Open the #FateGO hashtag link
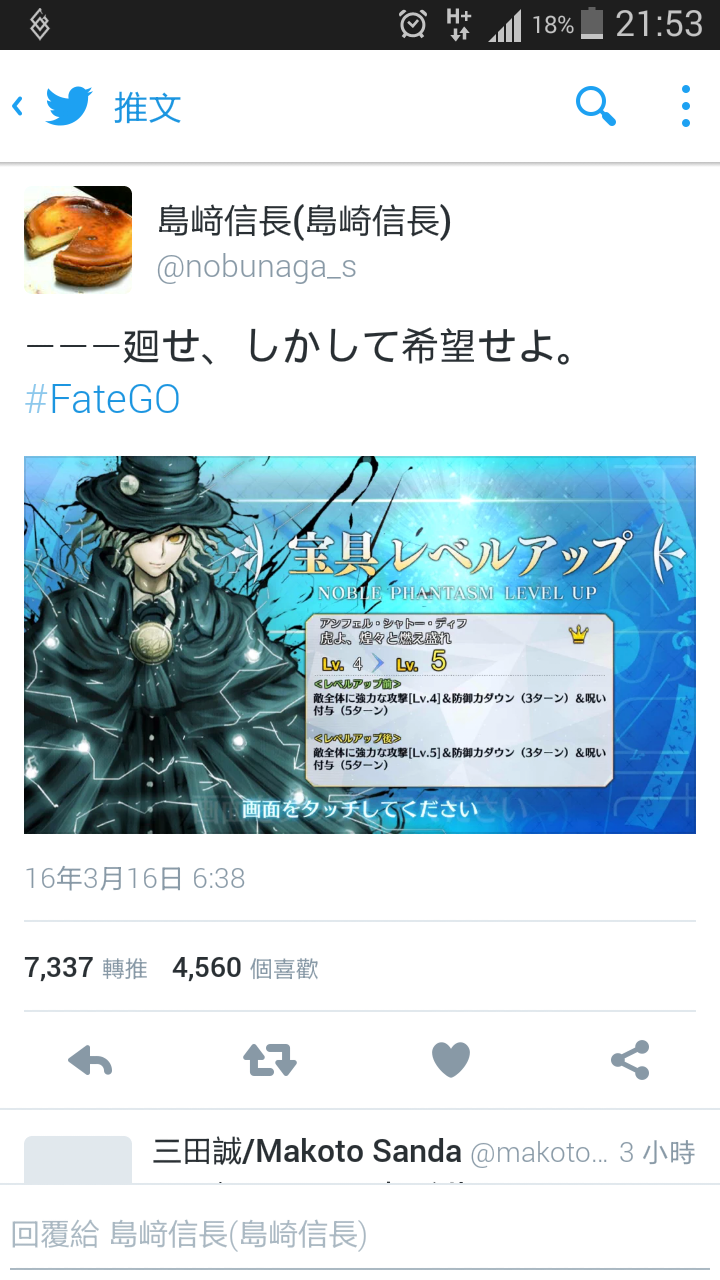 coord(102,399)
